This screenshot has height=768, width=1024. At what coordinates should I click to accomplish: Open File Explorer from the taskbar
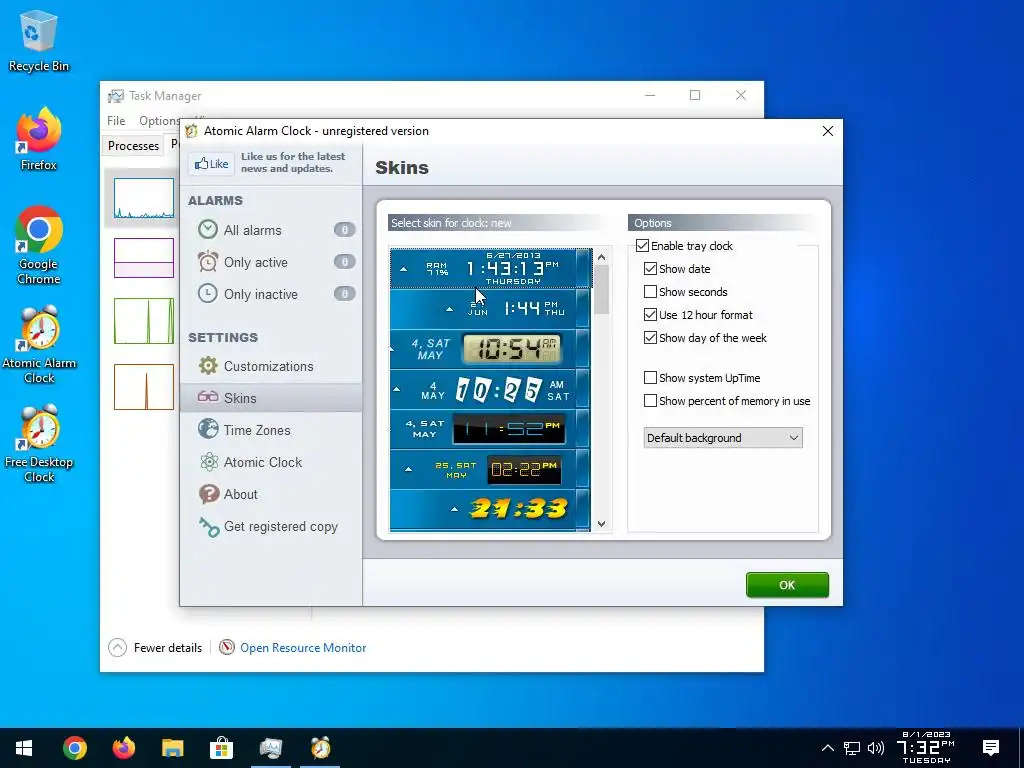click(x=172, y=748)
